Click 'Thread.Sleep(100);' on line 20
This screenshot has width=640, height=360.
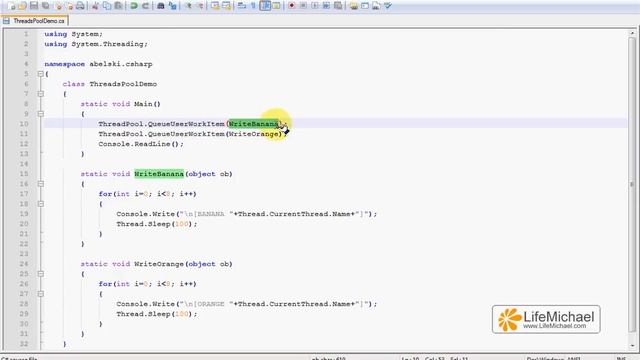[x=157, y=224]
